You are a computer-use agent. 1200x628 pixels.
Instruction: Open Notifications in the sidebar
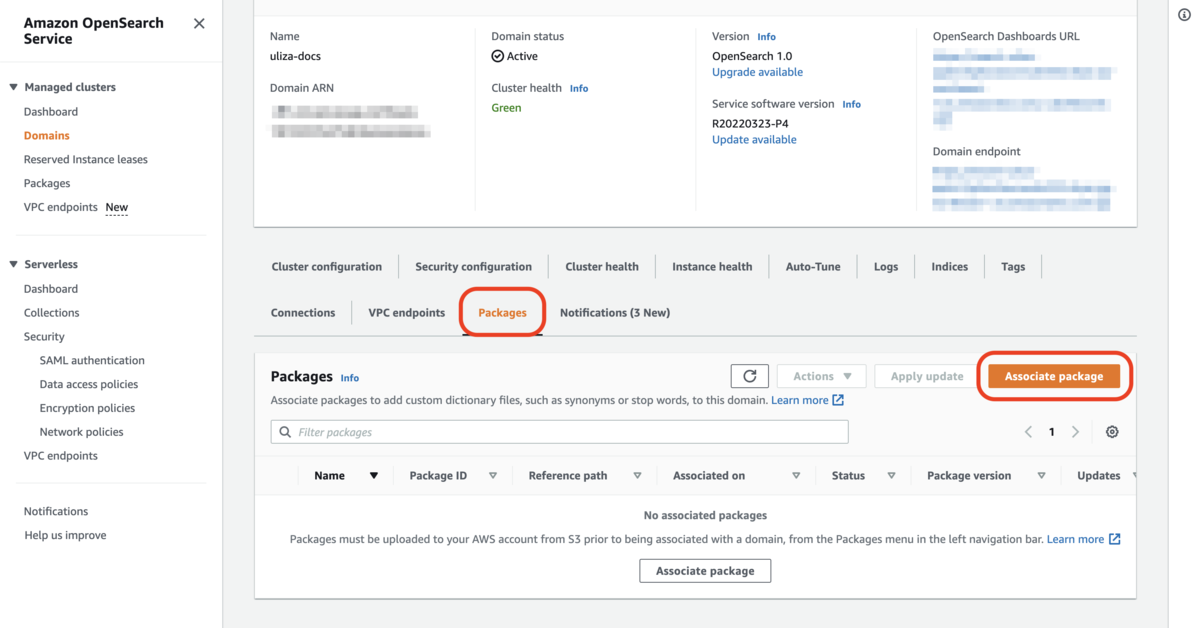(x=56, y=512)
